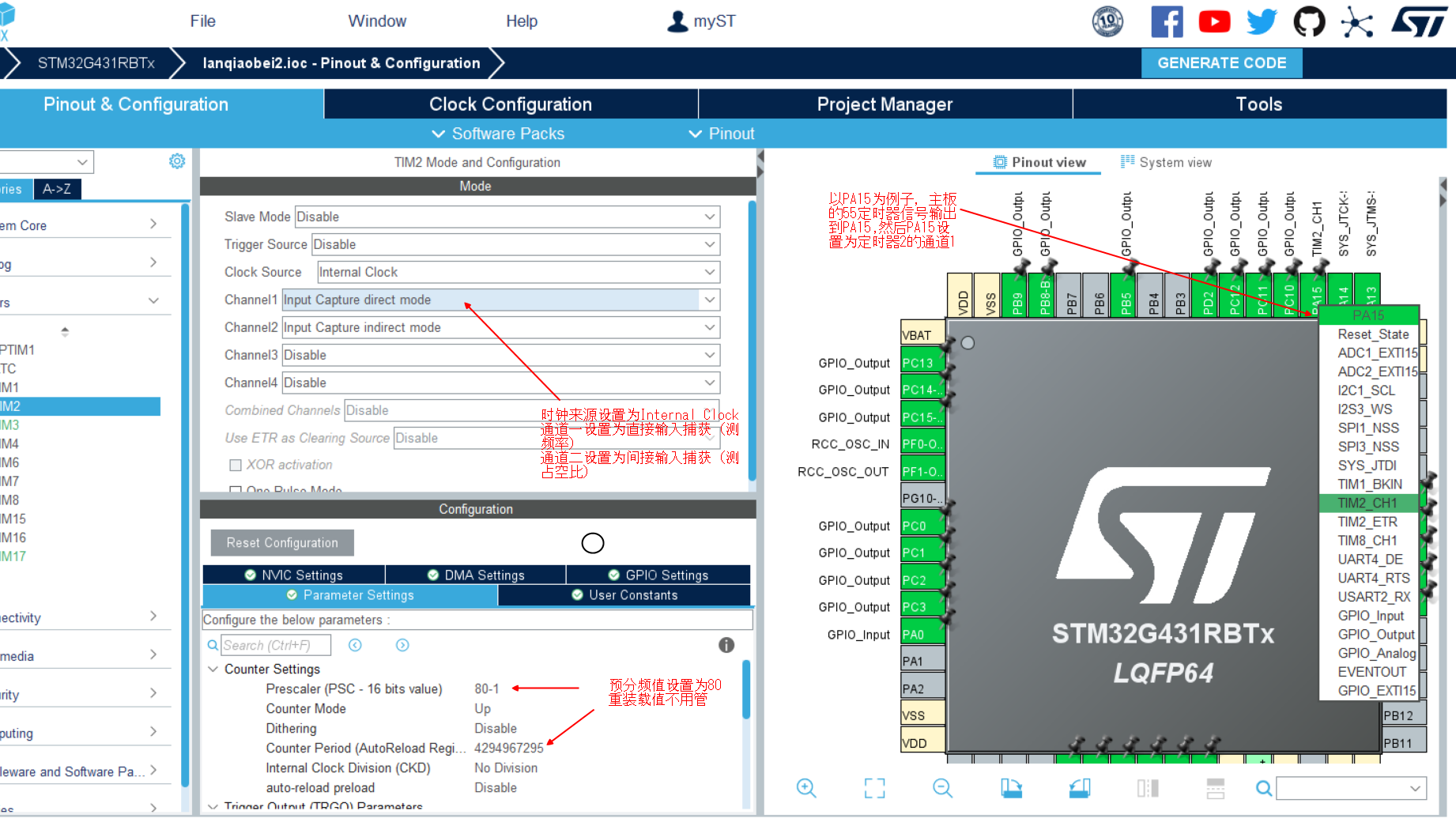Open the DMA Settings tab
This screenshot has height=826, width=1456.
tap(476, 575)
